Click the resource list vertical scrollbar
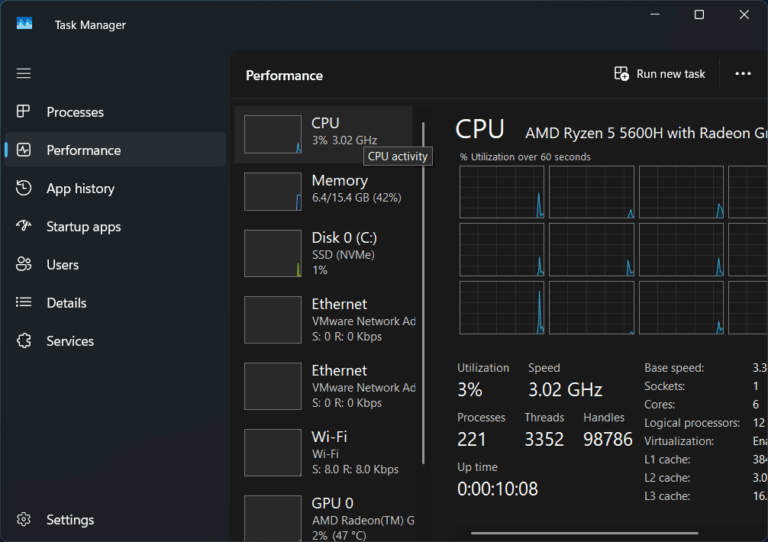This screenshot has width=768, height=542. (x=423, y=293)
